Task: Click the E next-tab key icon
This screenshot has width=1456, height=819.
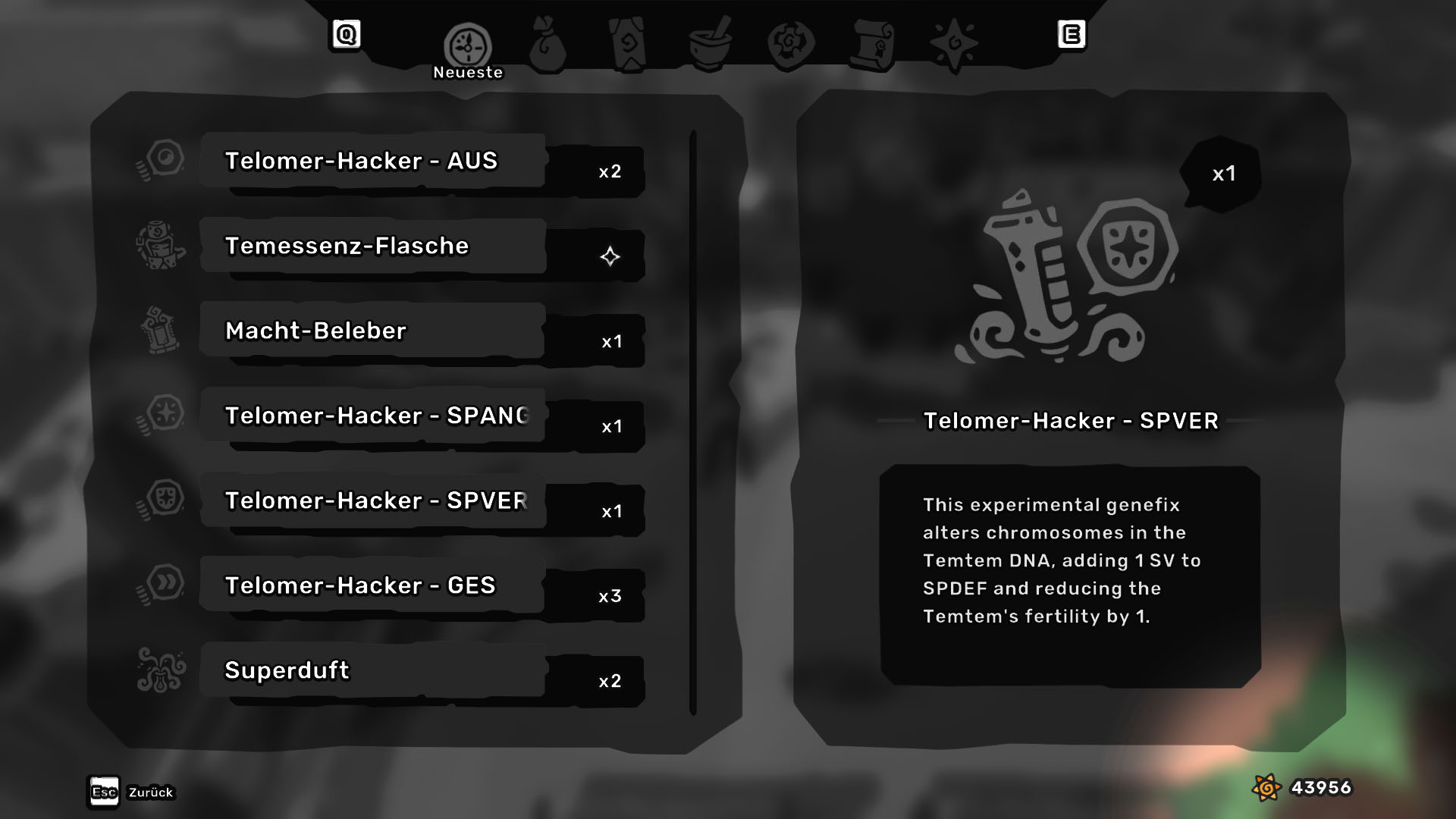Action: click(x=1072, y=34)
